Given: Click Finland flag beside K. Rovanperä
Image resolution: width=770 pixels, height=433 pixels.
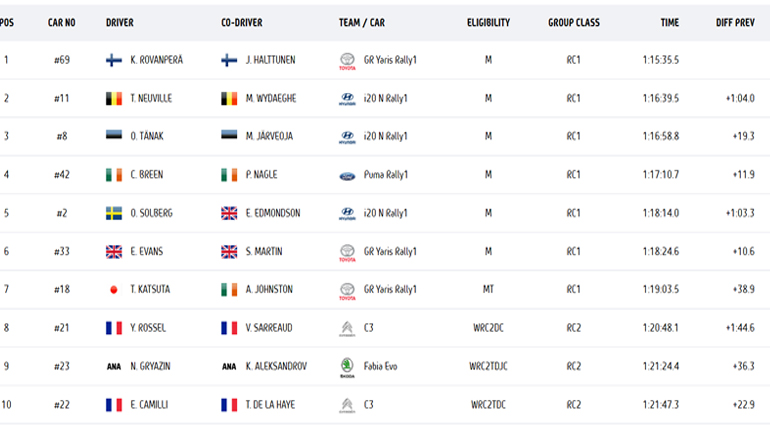Looking at the screenshot, I should [114, 60].
